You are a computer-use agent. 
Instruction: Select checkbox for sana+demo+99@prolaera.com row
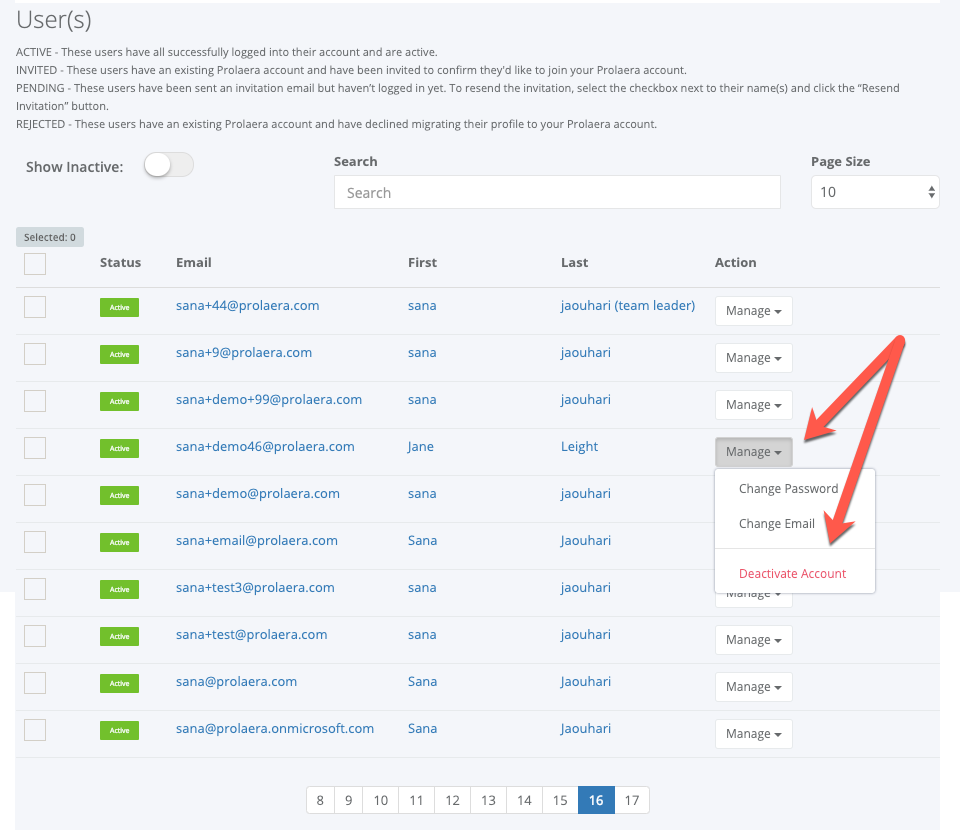(35, 401)
